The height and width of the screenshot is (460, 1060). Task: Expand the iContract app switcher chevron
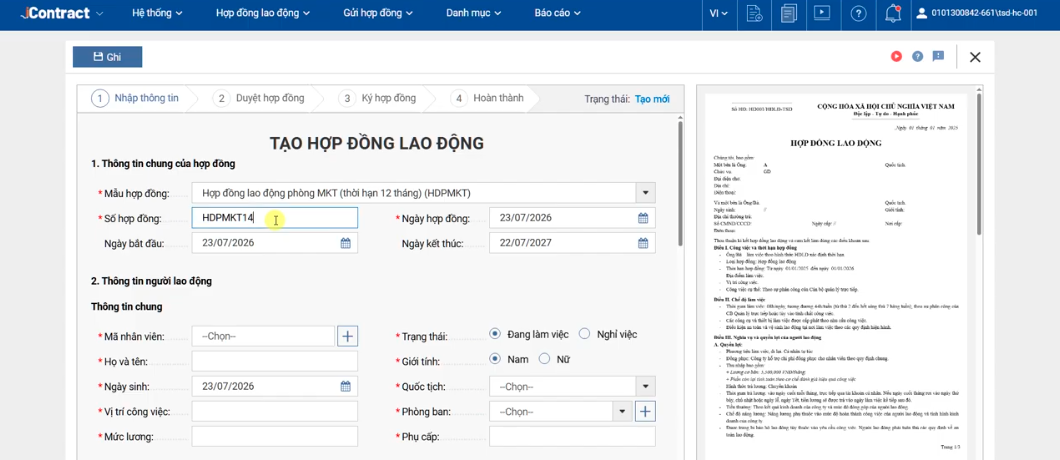(x=100, y=14)
